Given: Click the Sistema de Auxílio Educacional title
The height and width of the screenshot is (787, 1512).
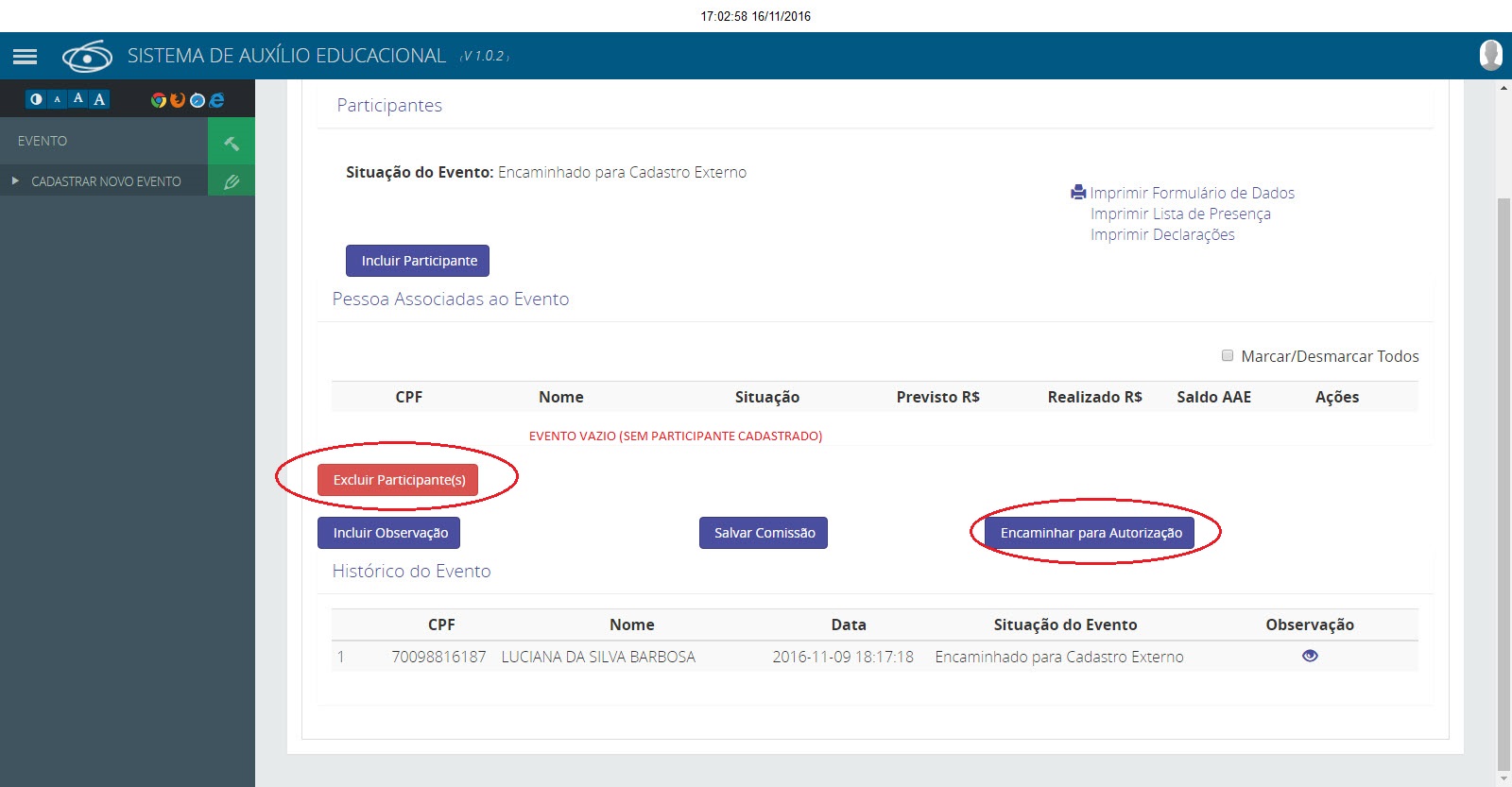Looking at the screenshot, I should (286, 56).
